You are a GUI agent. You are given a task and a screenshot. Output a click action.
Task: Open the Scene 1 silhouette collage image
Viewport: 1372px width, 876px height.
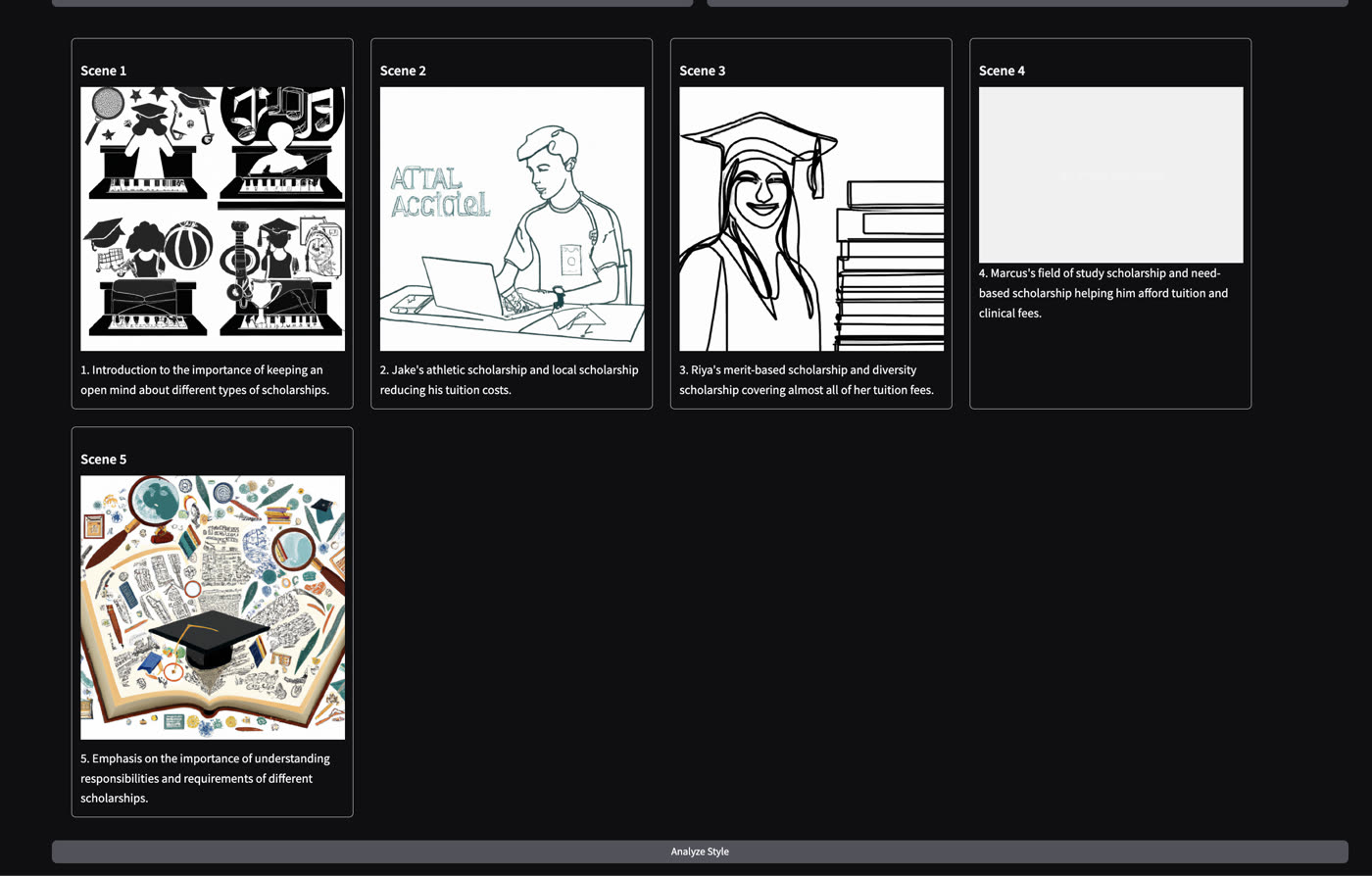click(213, 219)
